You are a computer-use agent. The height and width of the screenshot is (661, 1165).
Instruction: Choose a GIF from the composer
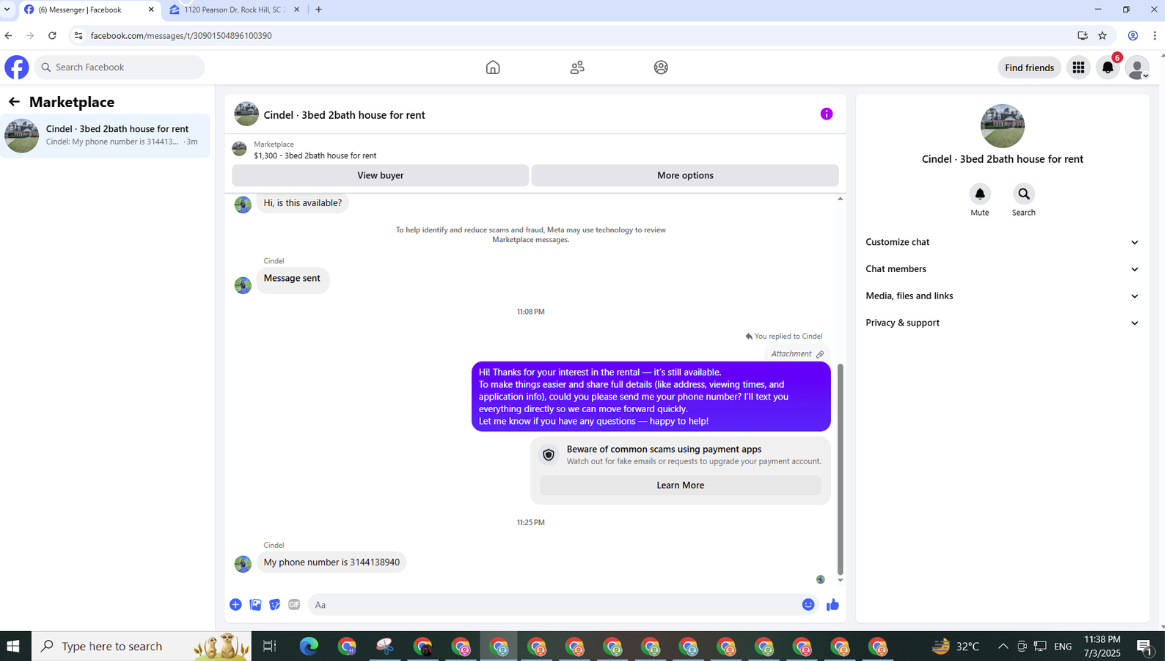point(294,605)
